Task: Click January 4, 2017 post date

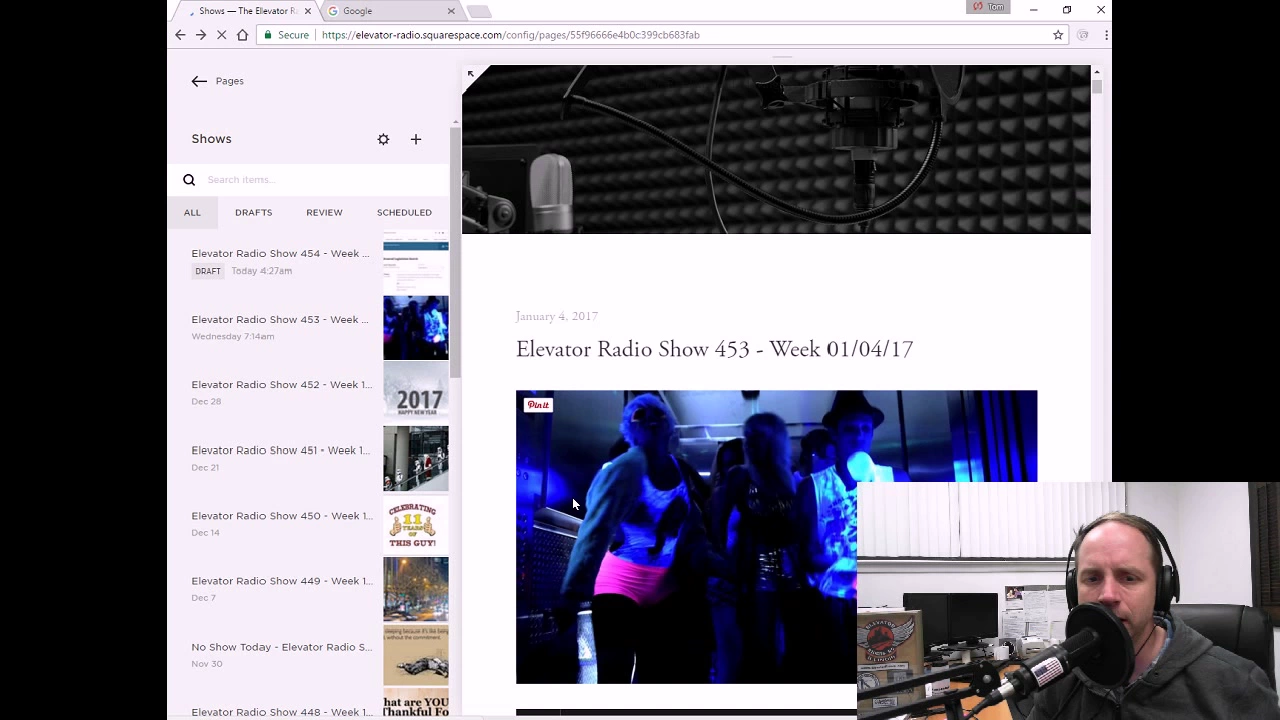Action: pos(556,316)
